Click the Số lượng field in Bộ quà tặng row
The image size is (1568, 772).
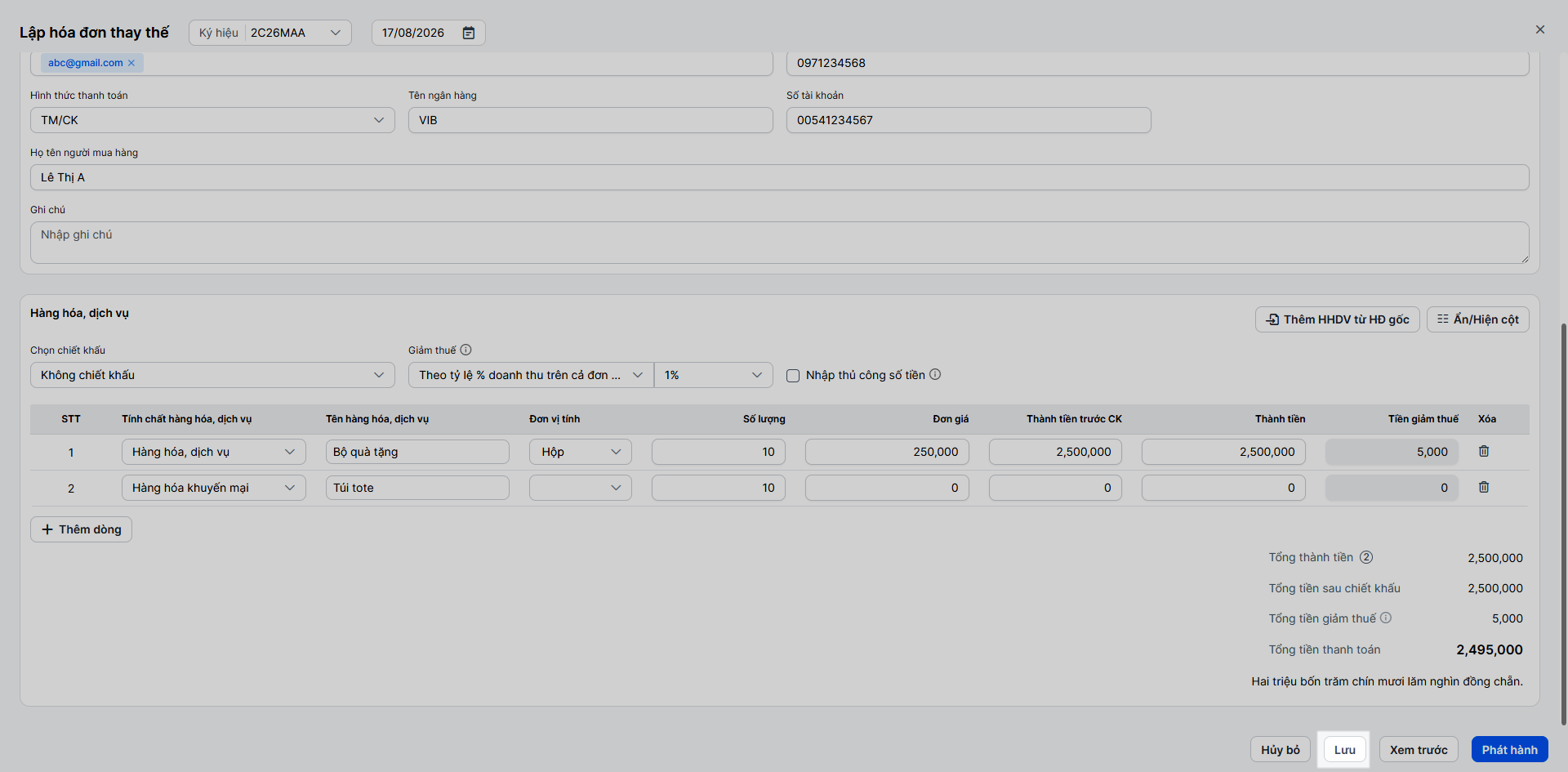719,452
